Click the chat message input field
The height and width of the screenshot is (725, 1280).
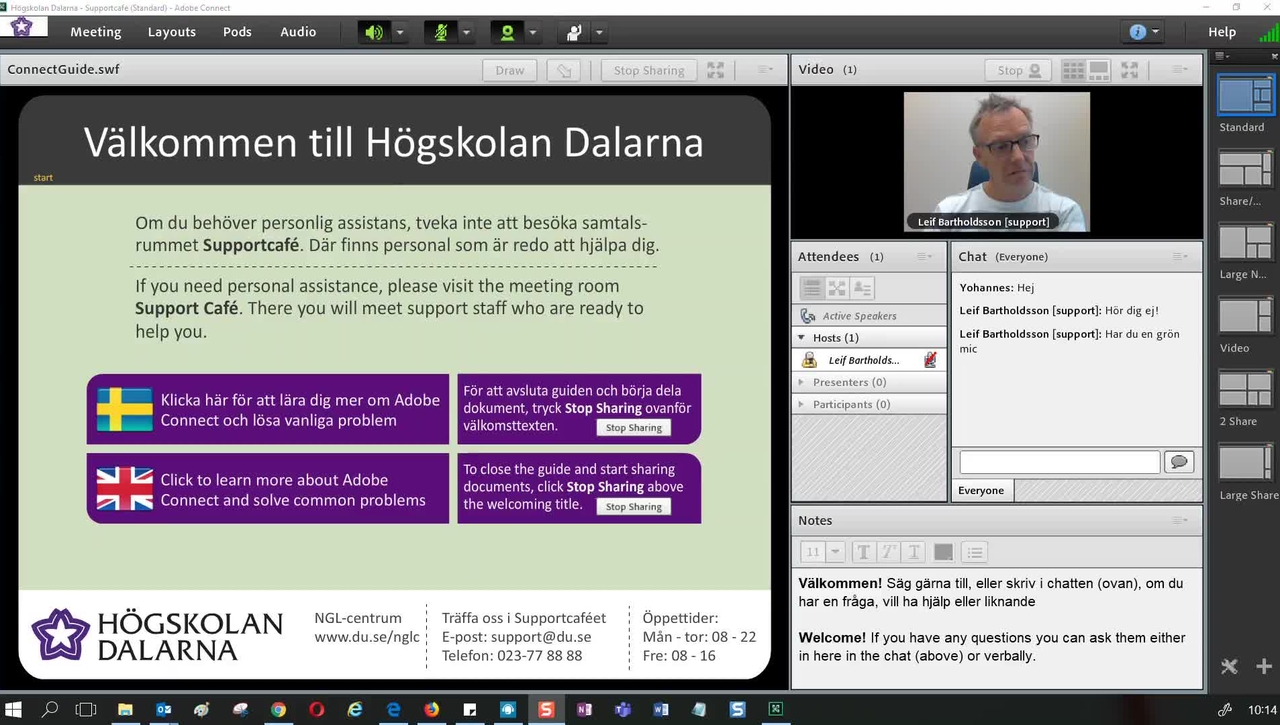click(x=1059, y=462)
